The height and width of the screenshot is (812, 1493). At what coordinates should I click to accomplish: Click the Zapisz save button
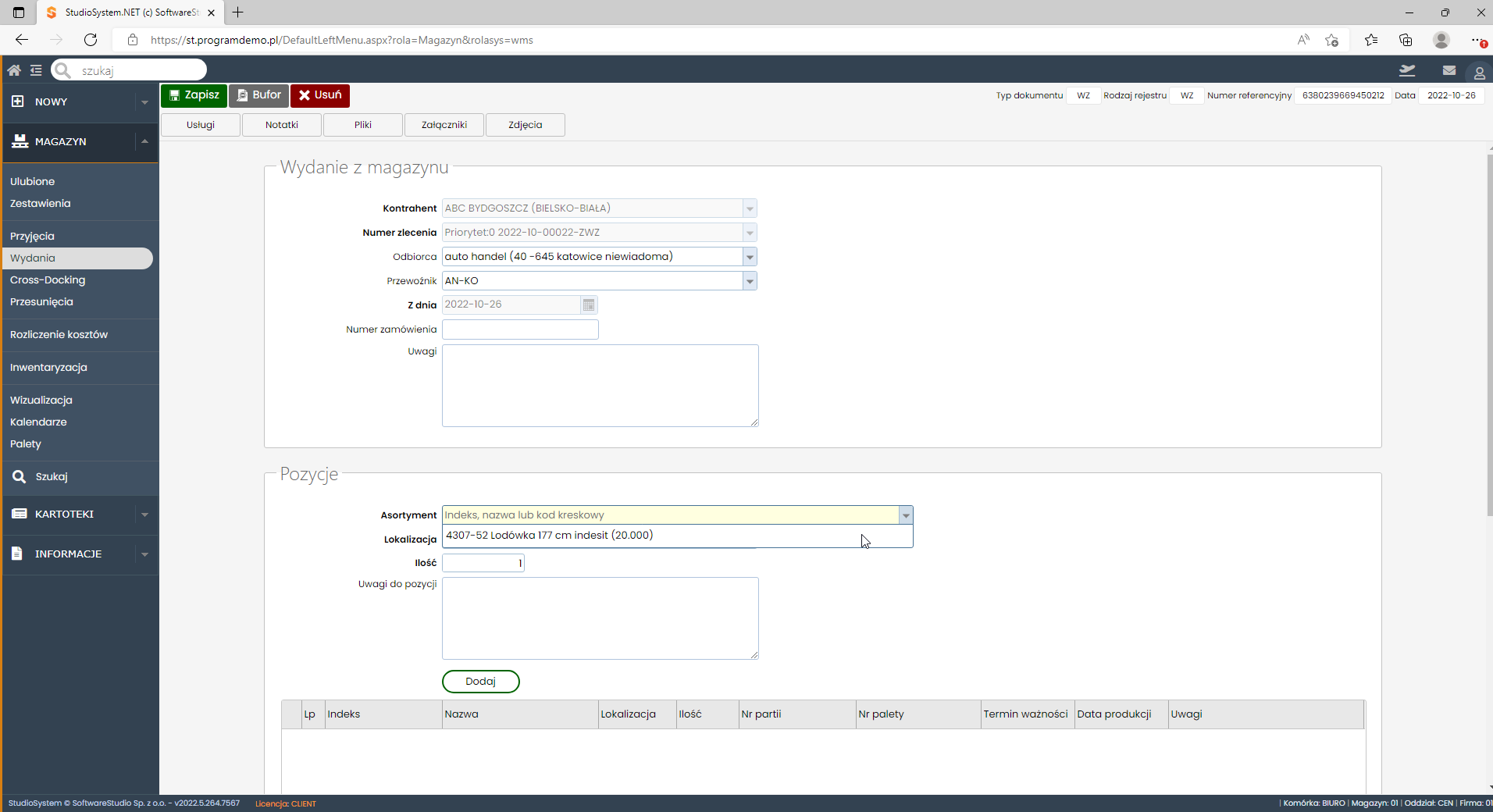[194, 95]
